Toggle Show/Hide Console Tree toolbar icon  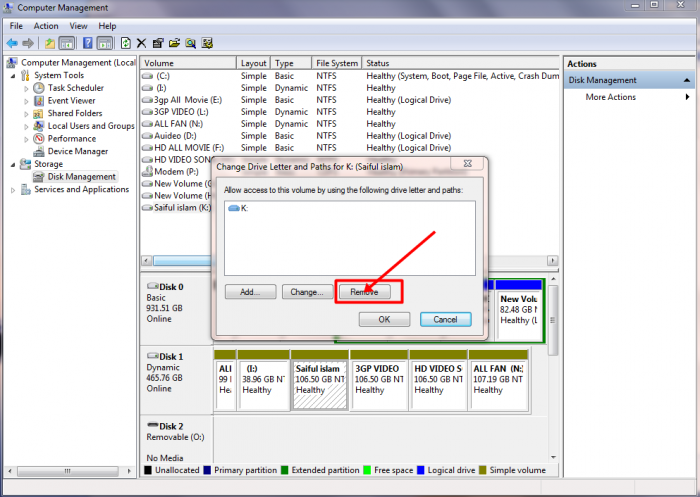[67, 43]
